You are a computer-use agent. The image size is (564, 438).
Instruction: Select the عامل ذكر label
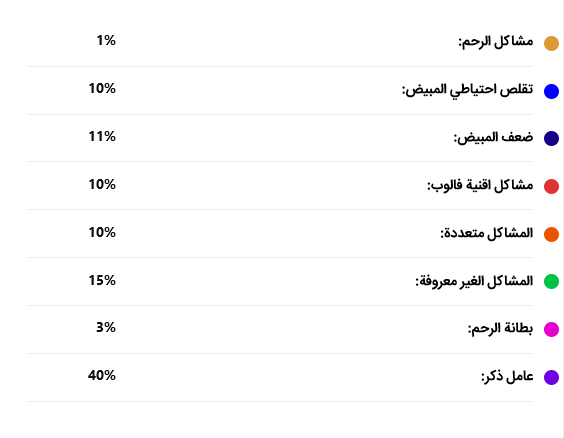[507, 377]
